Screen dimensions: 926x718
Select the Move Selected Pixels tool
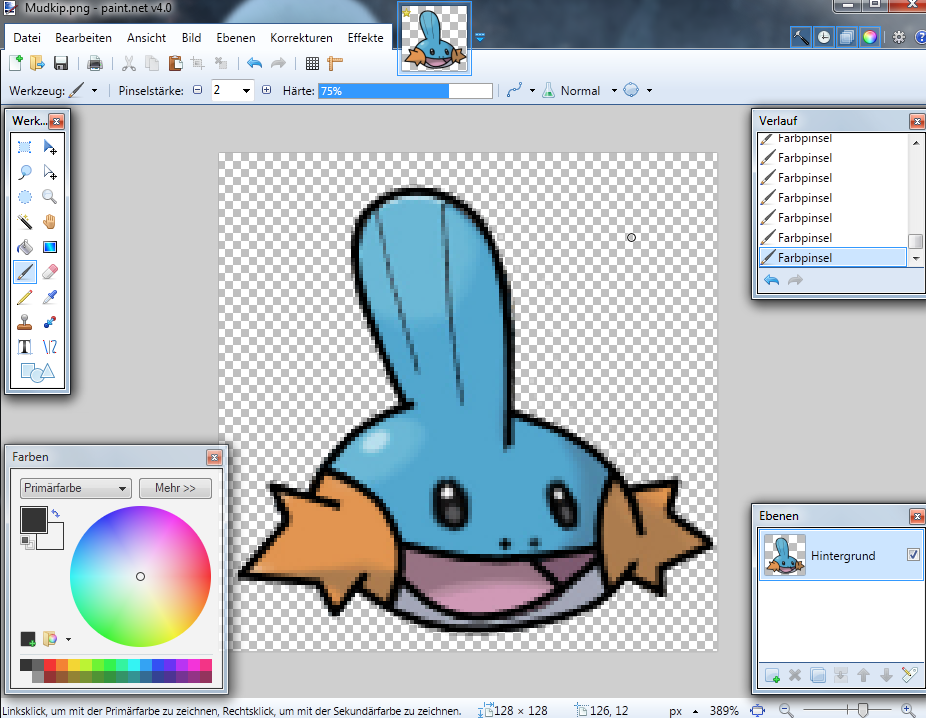(50, 147)
